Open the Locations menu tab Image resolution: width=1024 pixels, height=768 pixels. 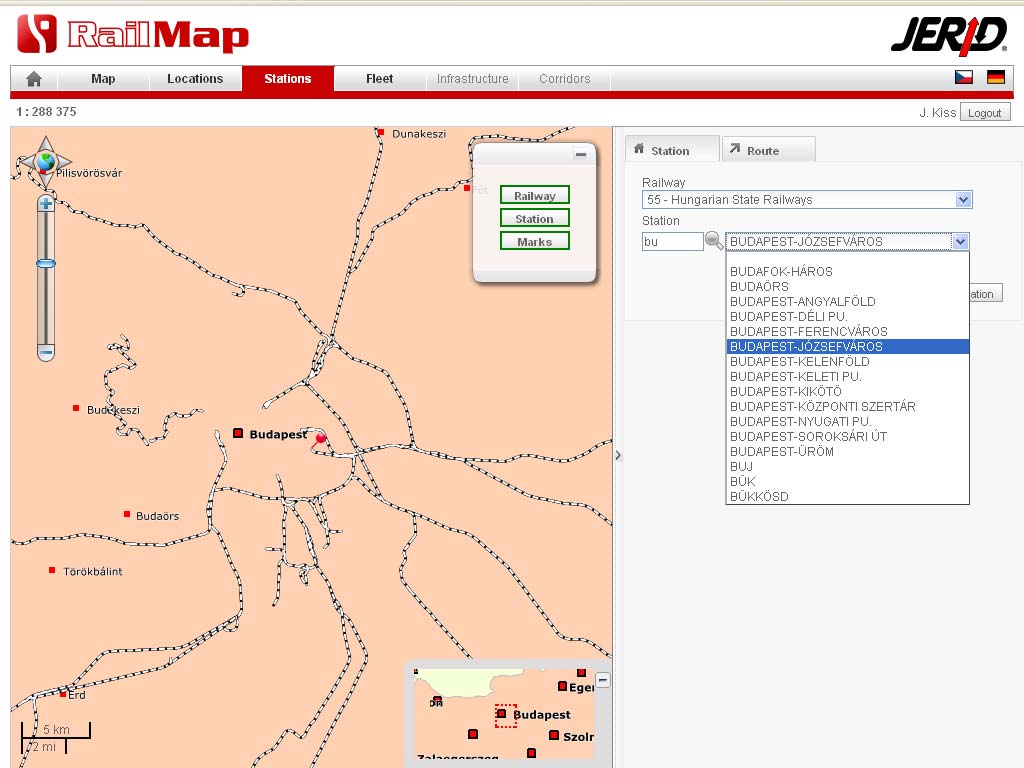point(195,79)
